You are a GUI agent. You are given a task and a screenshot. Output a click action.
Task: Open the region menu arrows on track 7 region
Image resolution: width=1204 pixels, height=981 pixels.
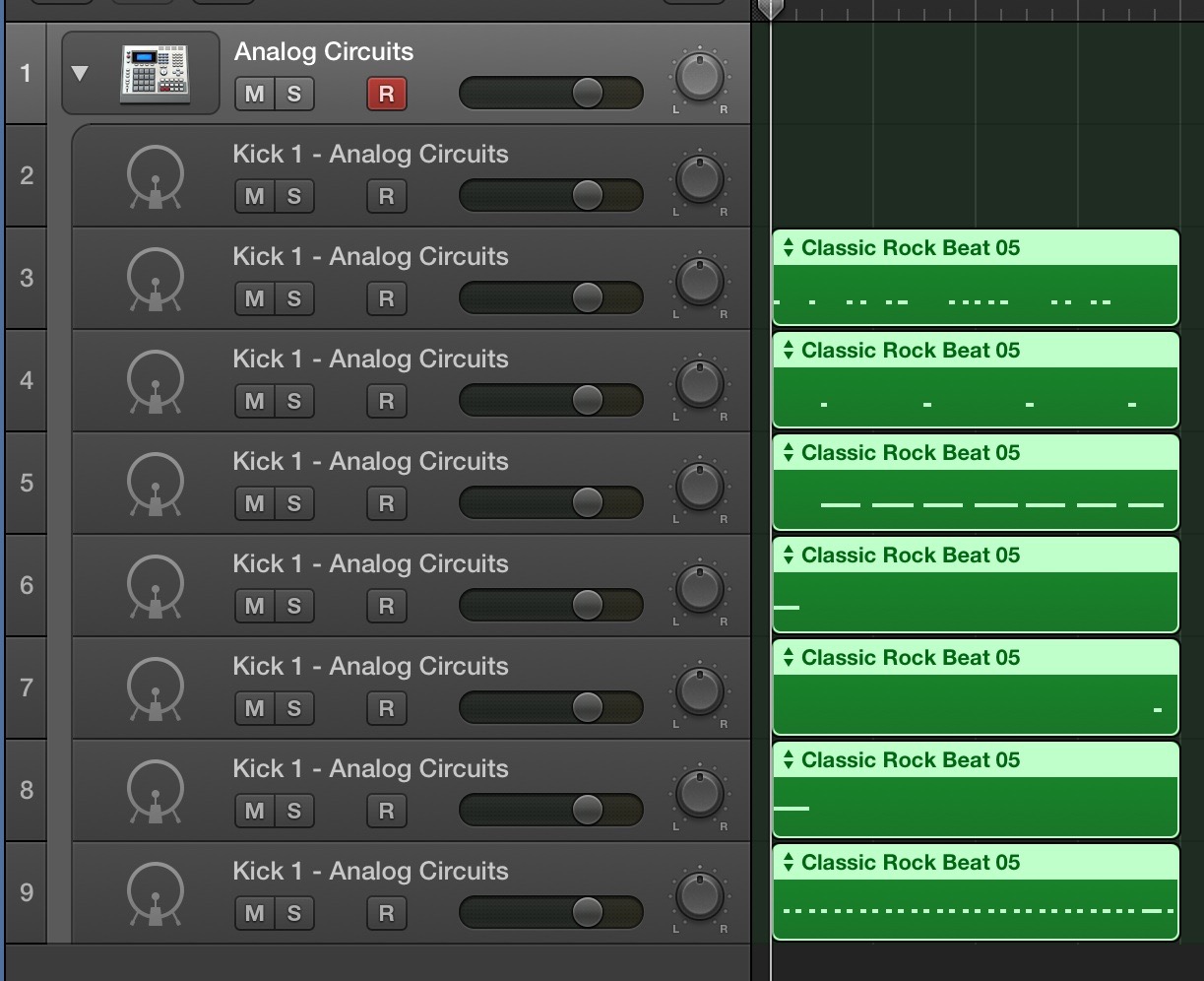click(x=788, y=658)
